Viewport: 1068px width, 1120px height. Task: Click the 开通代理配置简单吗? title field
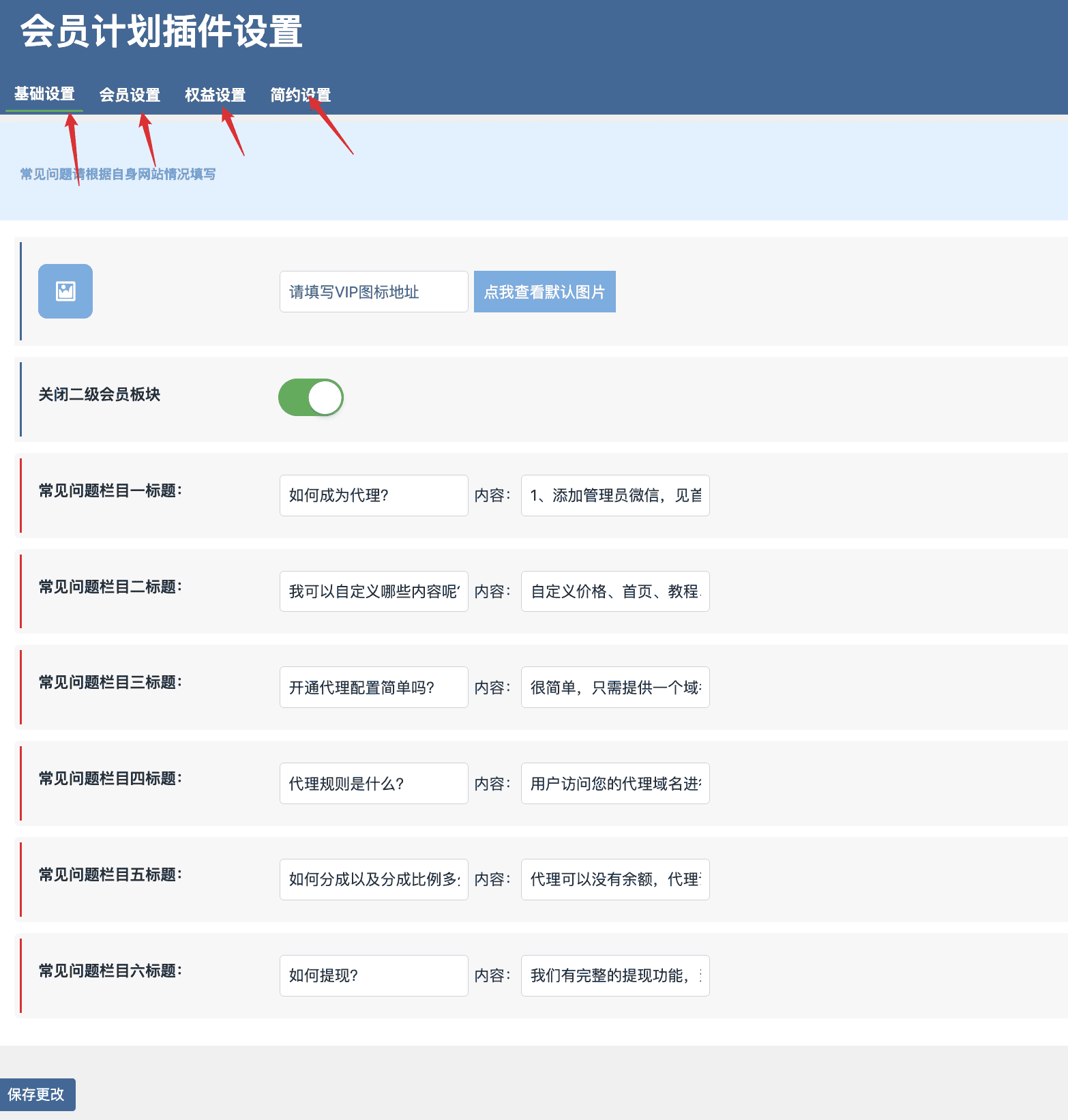click(x=374, y=688)
